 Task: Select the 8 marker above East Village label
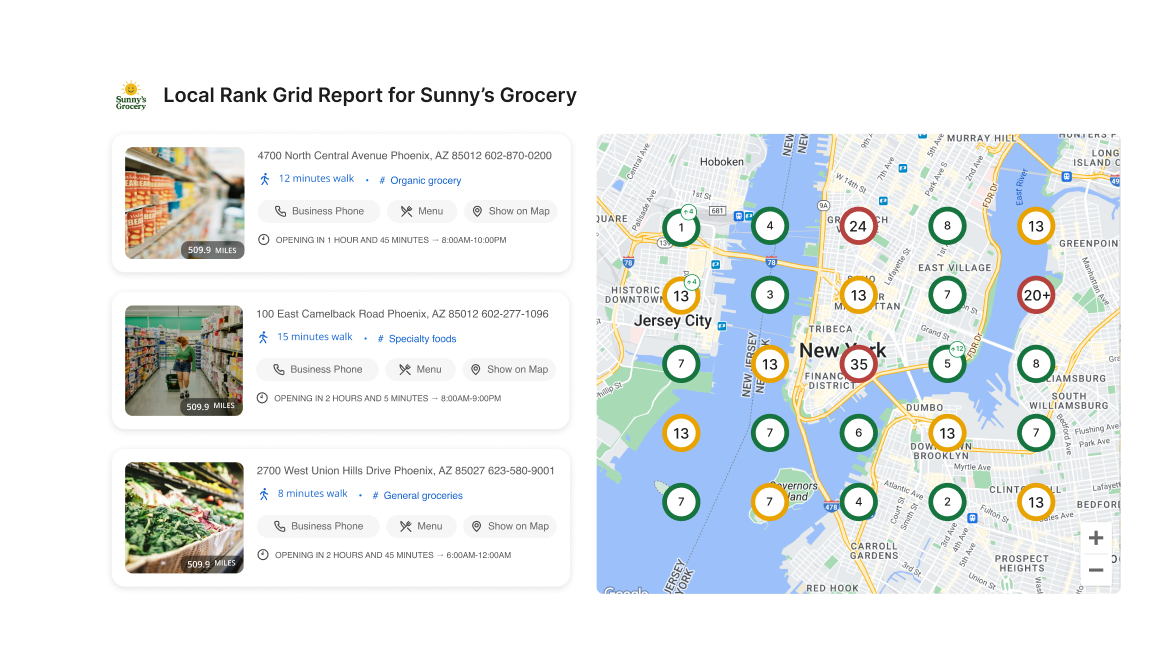947,226
